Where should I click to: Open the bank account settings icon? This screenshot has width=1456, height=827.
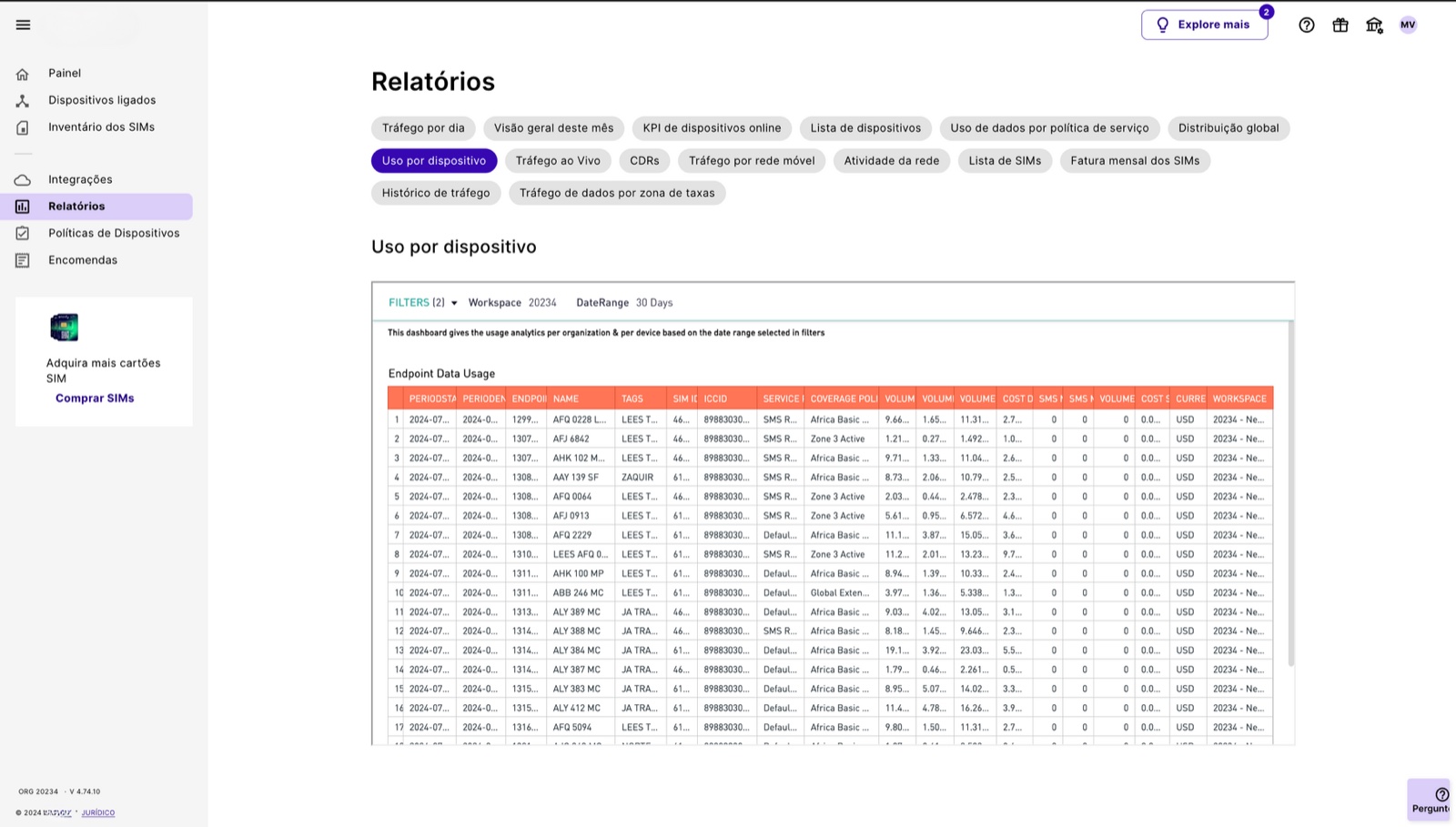pos(1374,25)
